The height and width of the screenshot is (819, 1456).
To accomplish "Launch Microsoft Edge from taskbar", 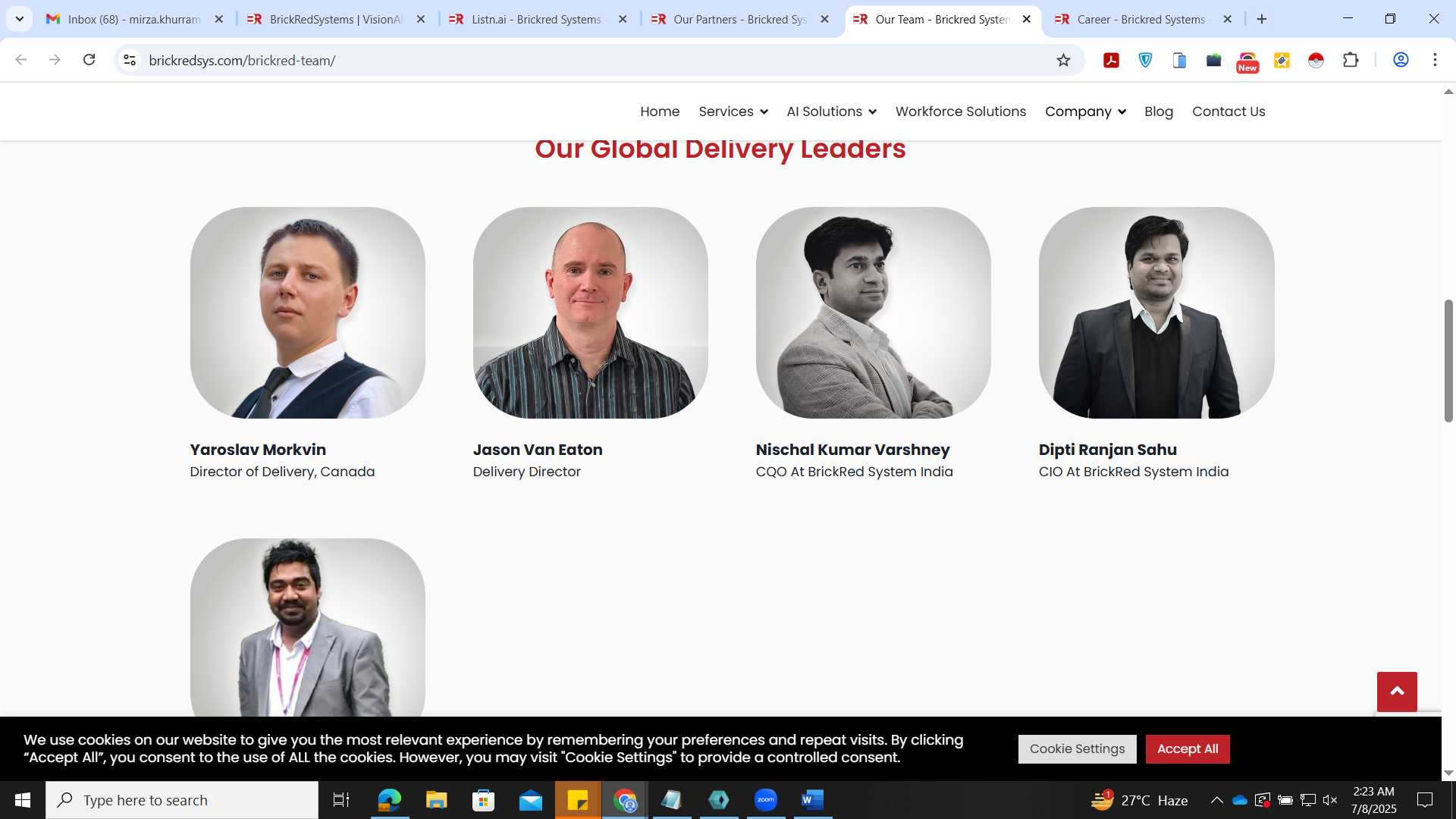I will [389, 800].
